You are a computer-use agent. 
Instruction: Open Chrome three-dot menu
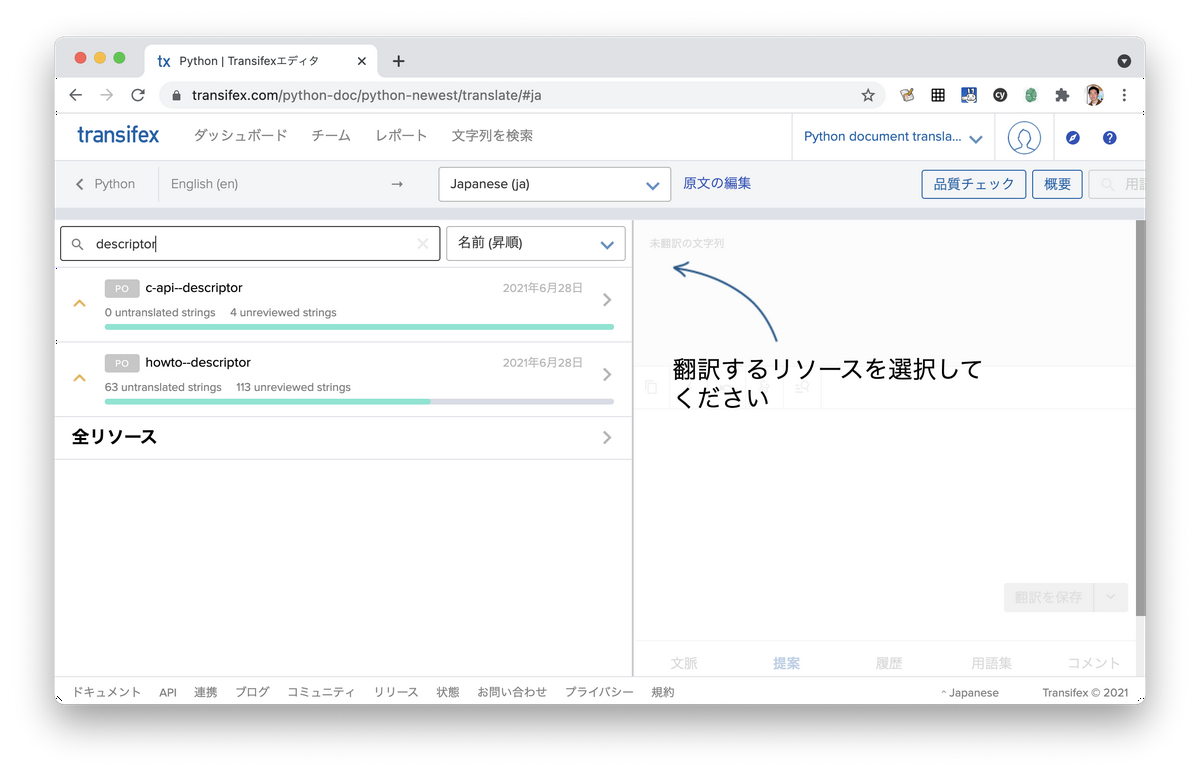coord(1125,95)
